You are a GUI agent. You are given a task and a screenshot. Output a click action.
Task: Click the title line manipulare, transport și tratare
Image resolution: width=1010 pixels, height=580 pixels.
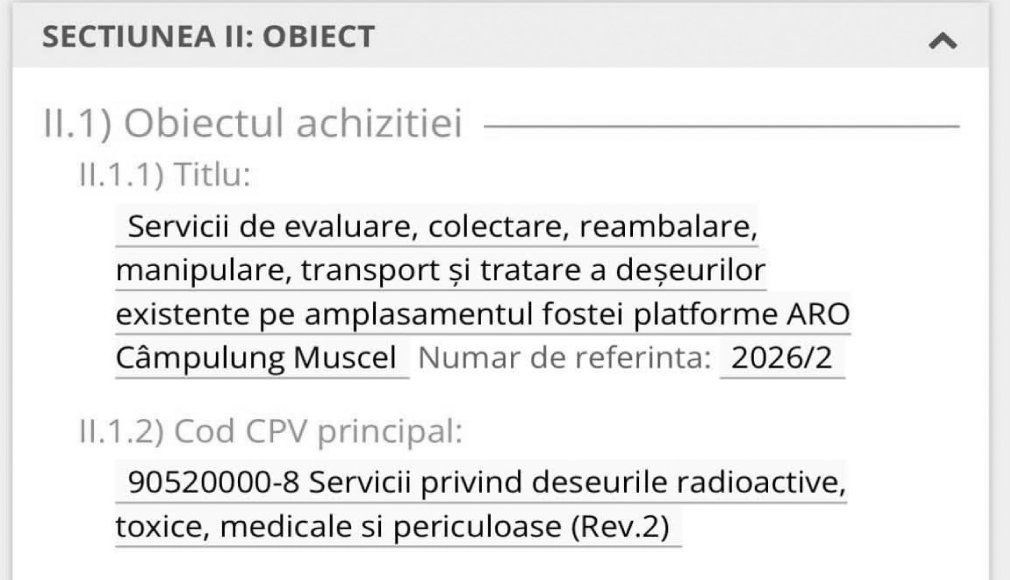point(441,270)
